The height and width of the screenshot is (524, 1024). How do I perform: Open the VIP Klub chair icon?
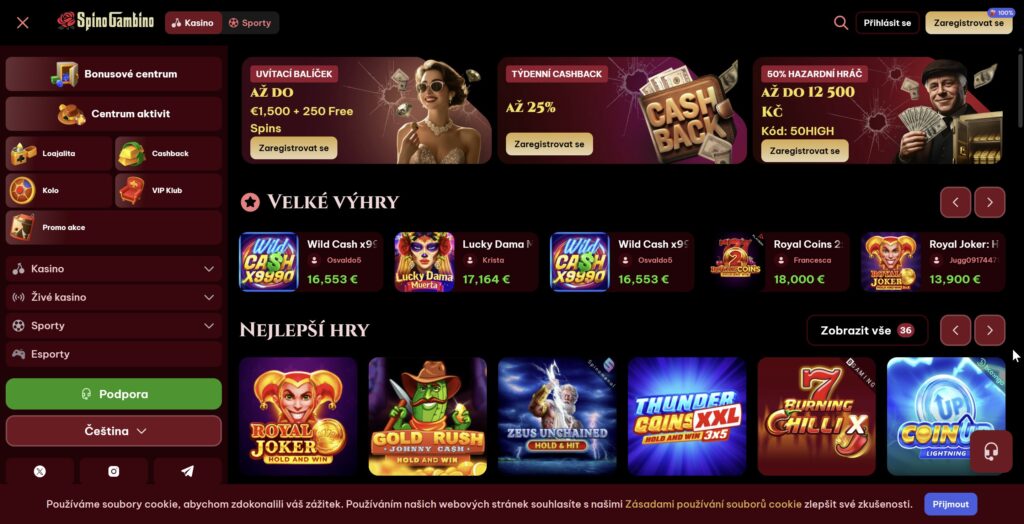pyautogui.click(x=131, y=191)
